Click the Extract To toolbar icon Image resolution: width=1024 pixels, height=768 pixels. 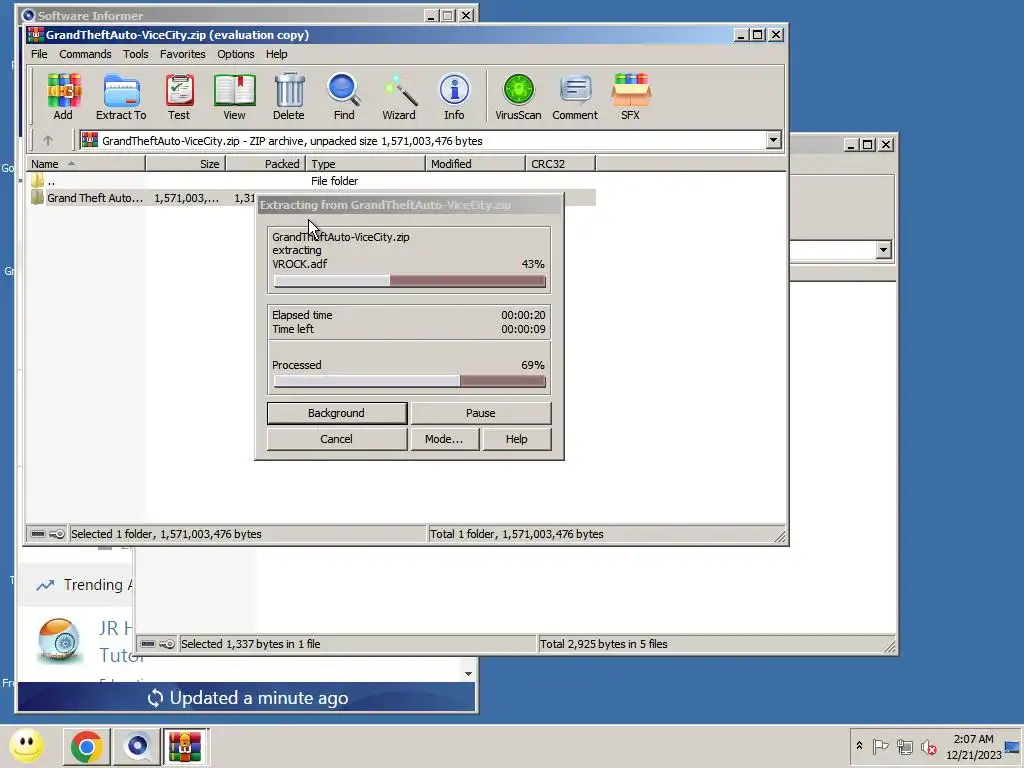pos(121,96)
